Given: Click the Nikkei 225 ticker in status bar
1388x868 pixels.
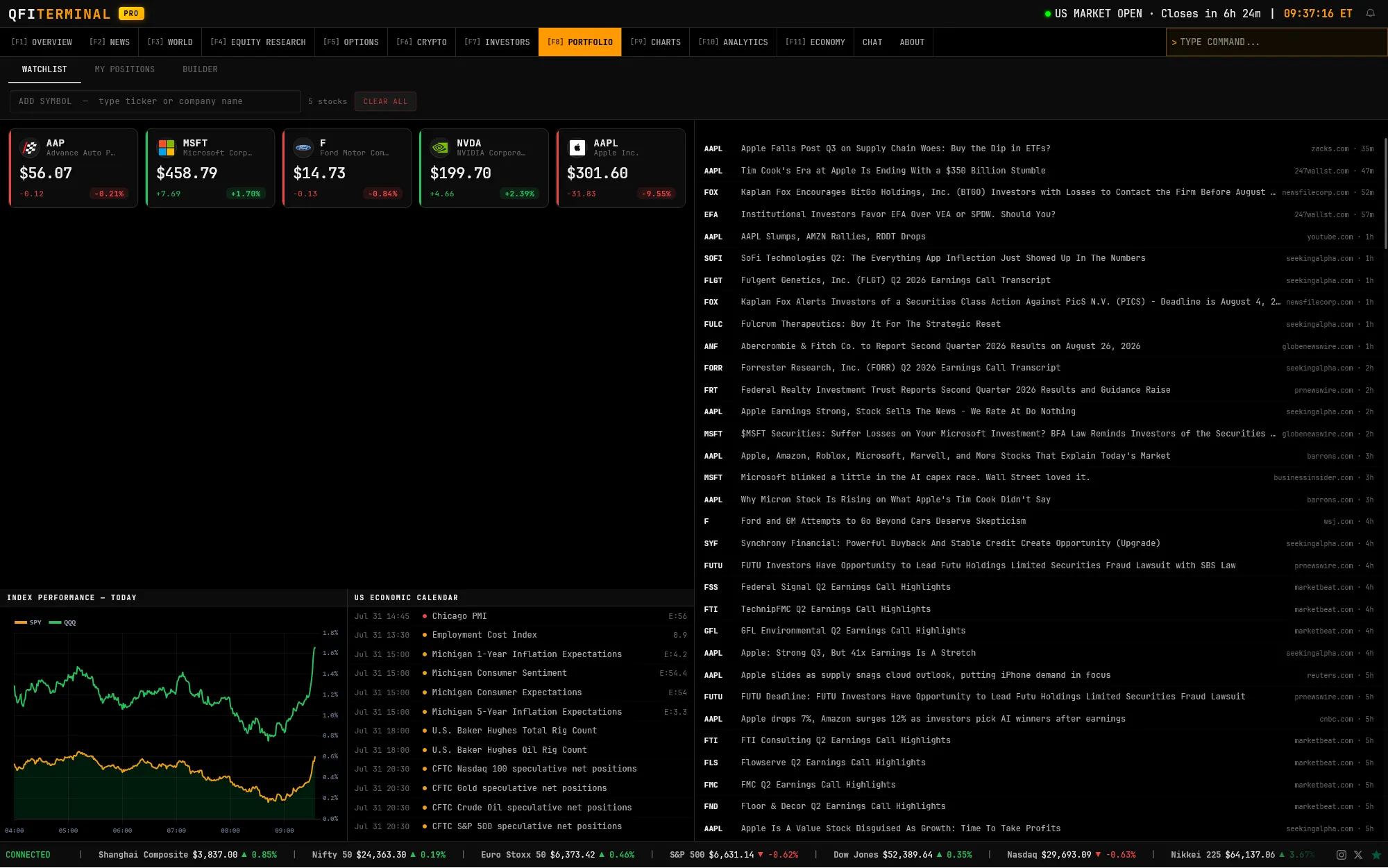Looking at the screenshot, I should (x=1242, y=855).
